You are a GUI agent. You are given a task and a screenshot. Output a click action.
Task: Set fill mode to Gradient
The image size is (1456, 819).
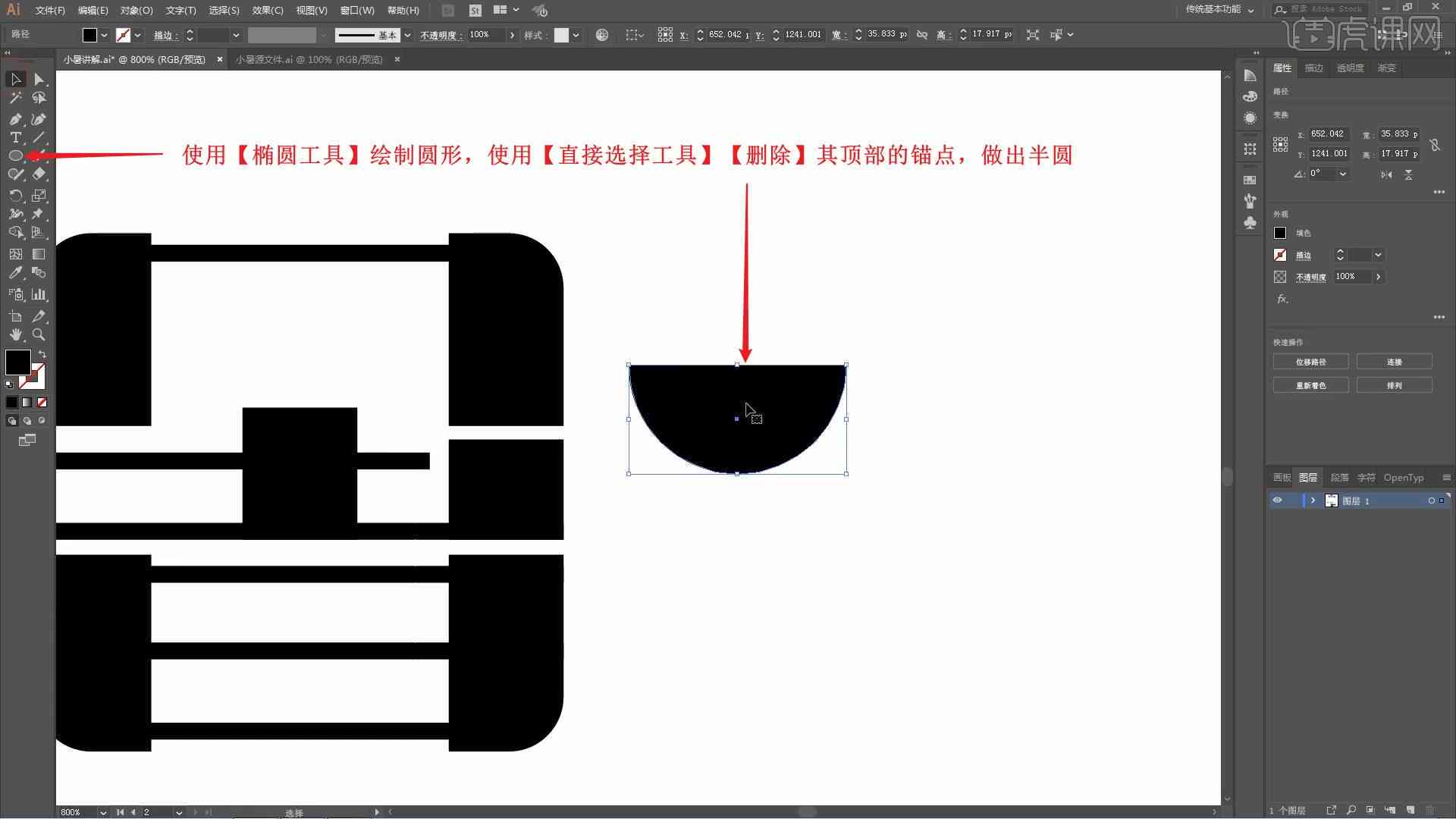pos(27,402)
